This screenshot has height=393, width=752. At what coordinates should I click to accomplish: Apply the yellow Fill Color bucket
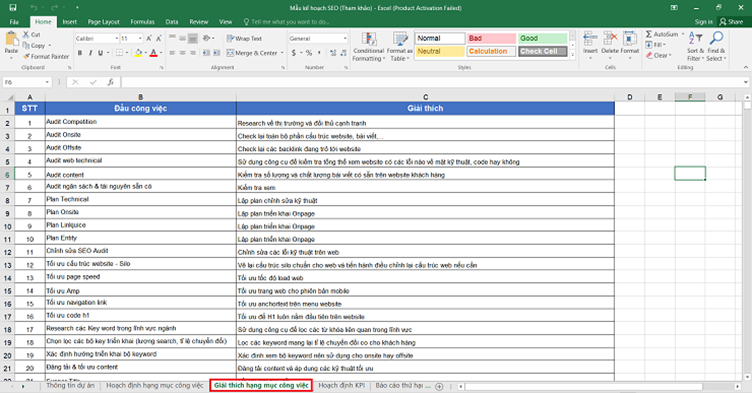point(138,53)
